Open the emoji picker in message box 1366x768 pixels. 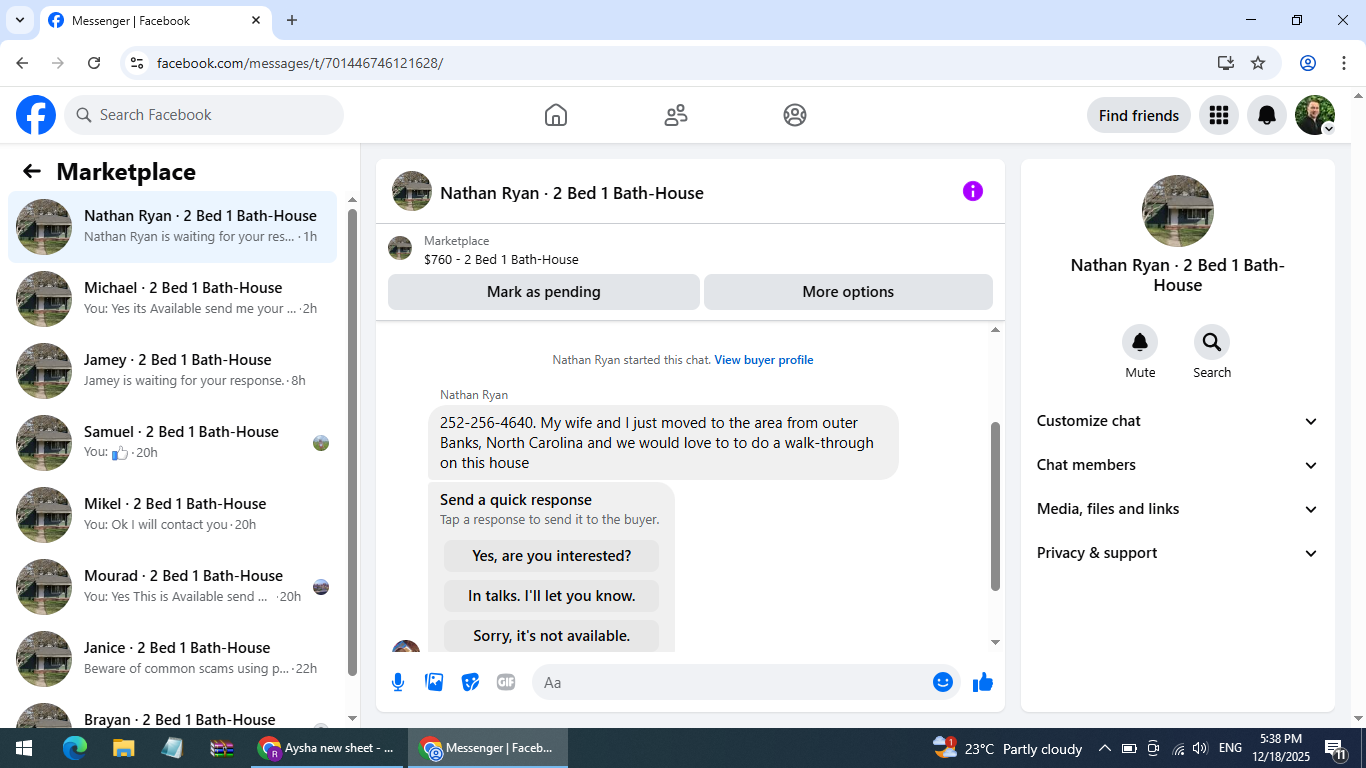pos(943,682)
